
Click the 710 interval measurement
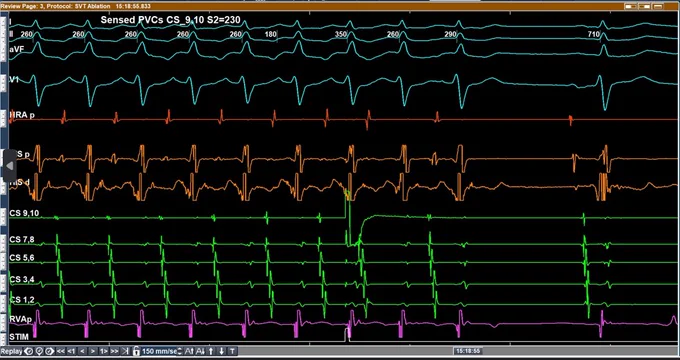coord(594,34)
